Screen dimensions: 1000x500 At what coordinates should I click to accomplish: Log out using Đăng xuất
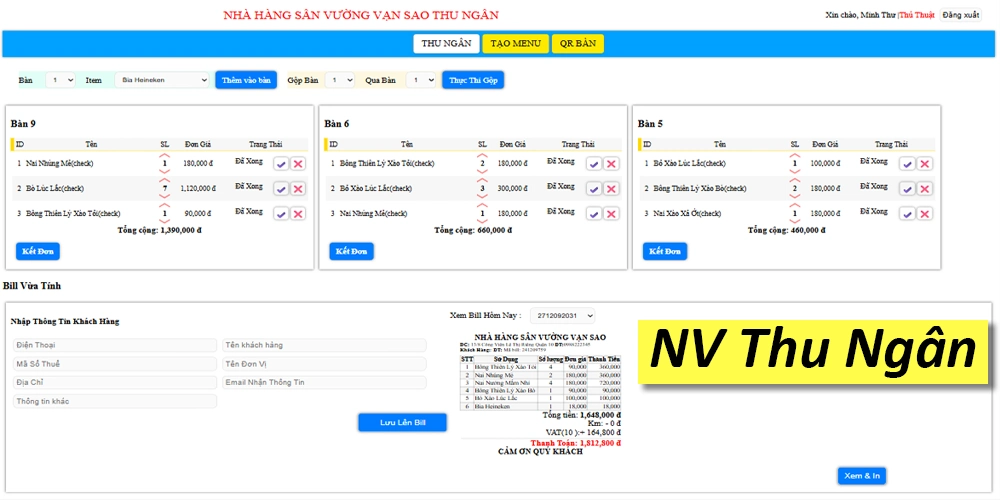pos(961,15)
